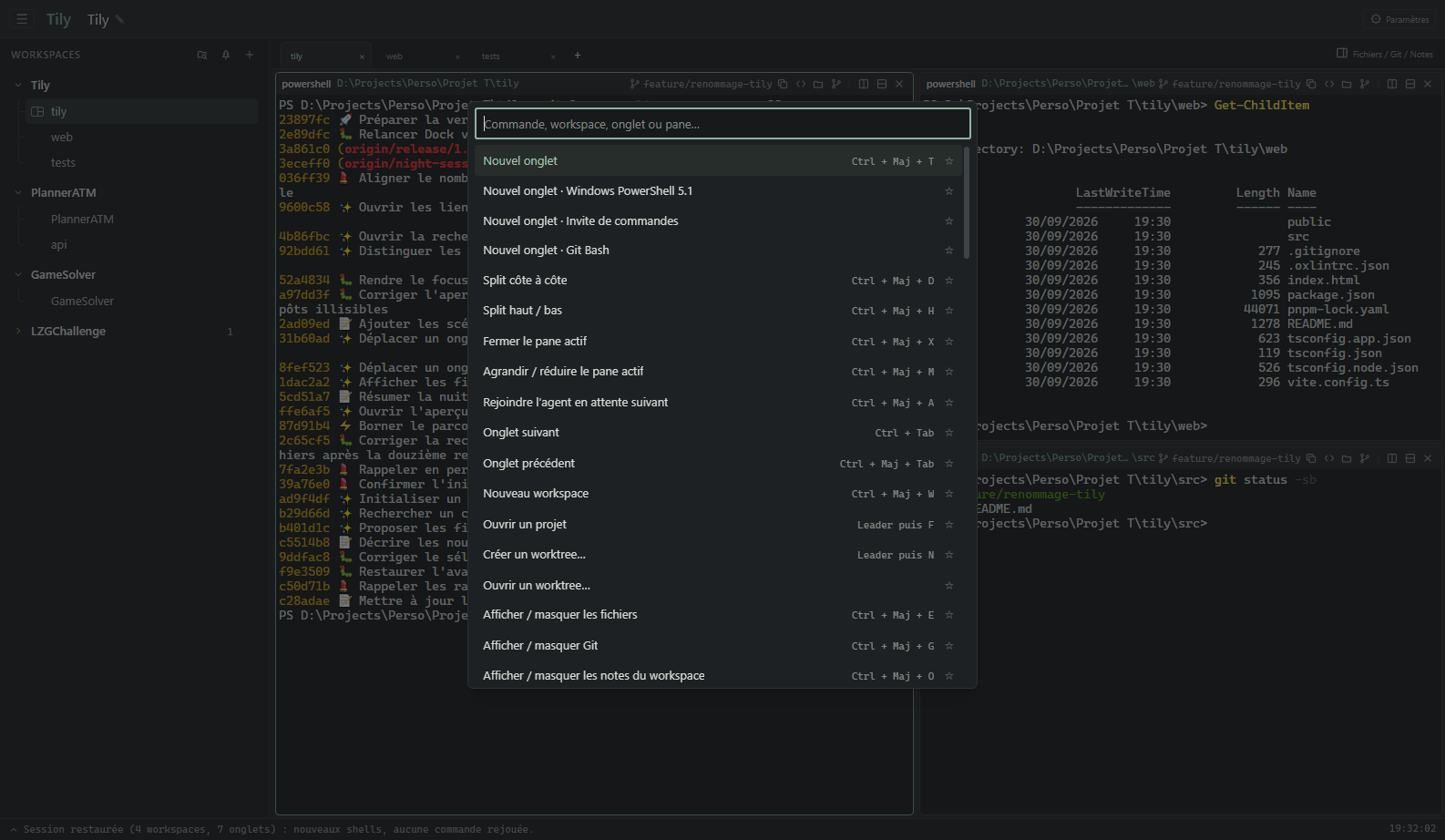This screenshot has height=840, width=1445.
Task: Select 'Fermer le pane actif' in the palette
Action: pos(718,342)
